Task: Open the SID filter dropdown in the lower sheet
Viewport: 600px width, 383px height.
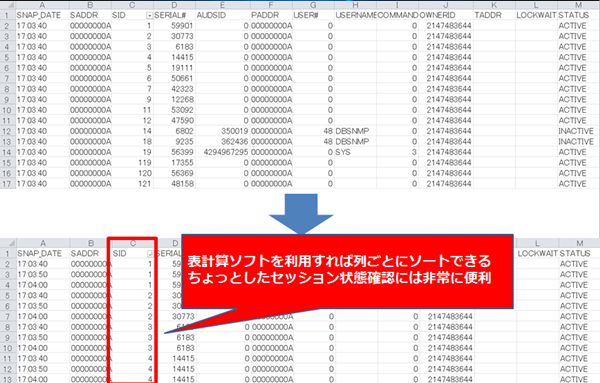Action: 150,254
